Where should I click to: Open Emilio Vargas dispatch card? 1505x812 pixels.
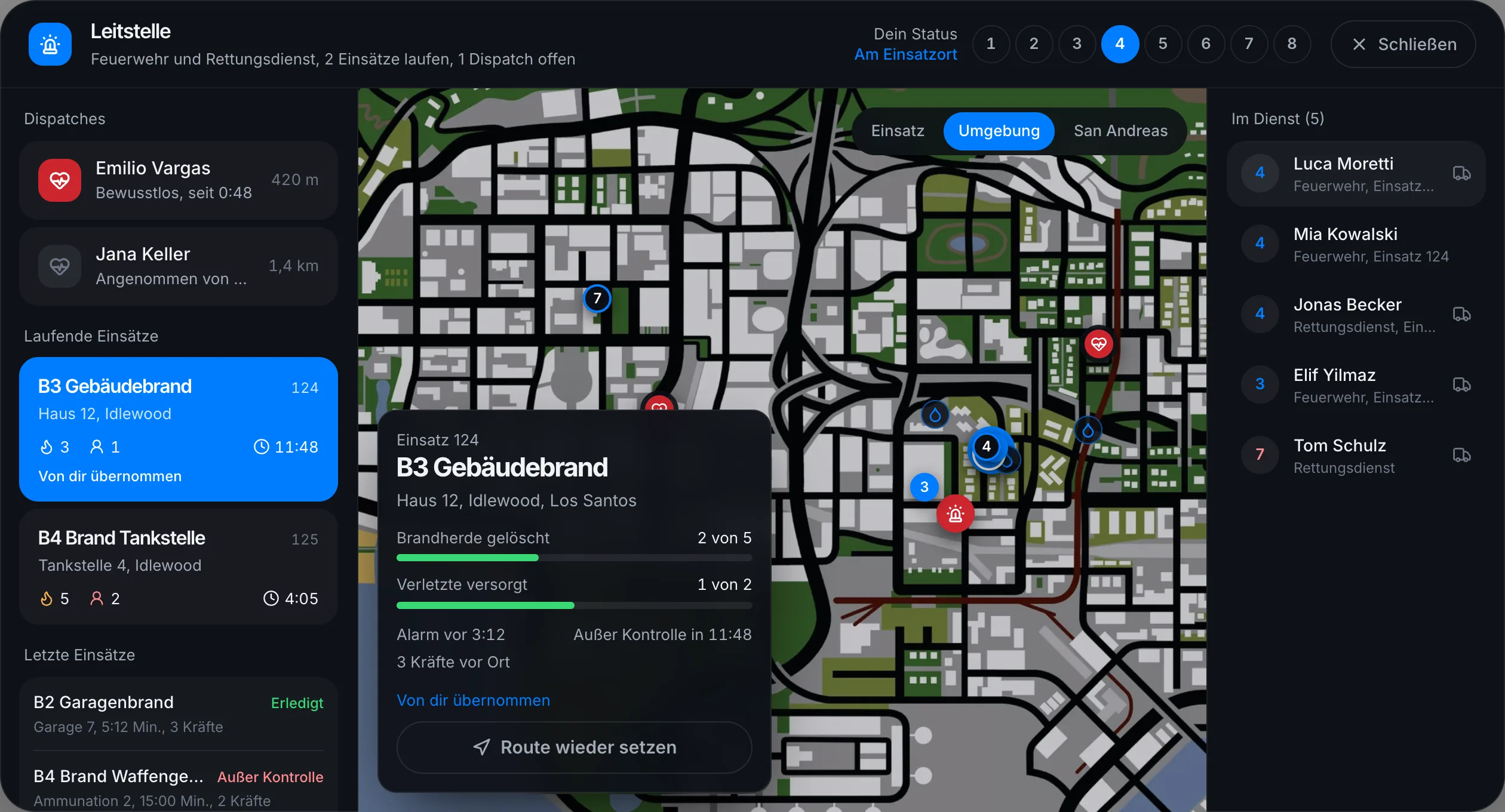coord(179,180)
